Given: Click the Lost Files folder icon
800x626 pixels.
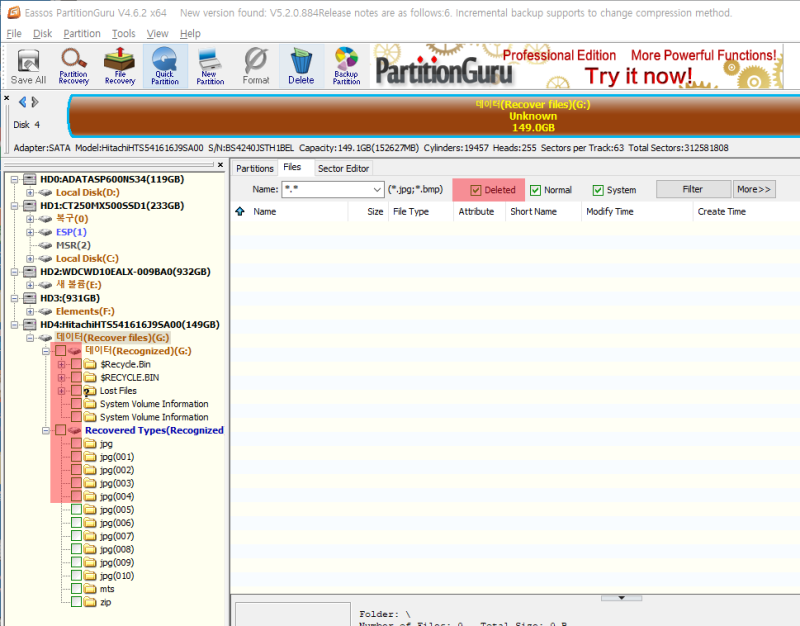Looking at the screenshot, I should point(90,391).
